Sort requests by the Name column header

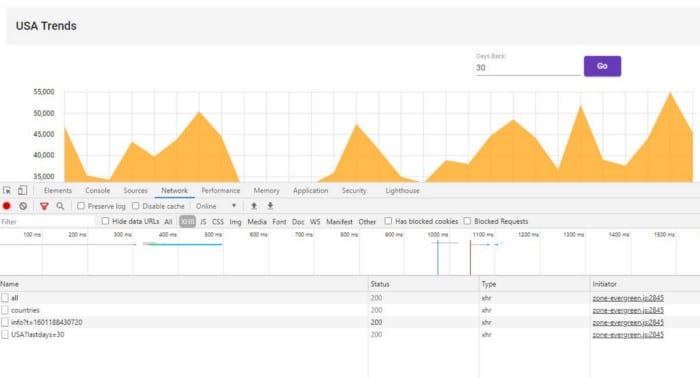(184, 284)
